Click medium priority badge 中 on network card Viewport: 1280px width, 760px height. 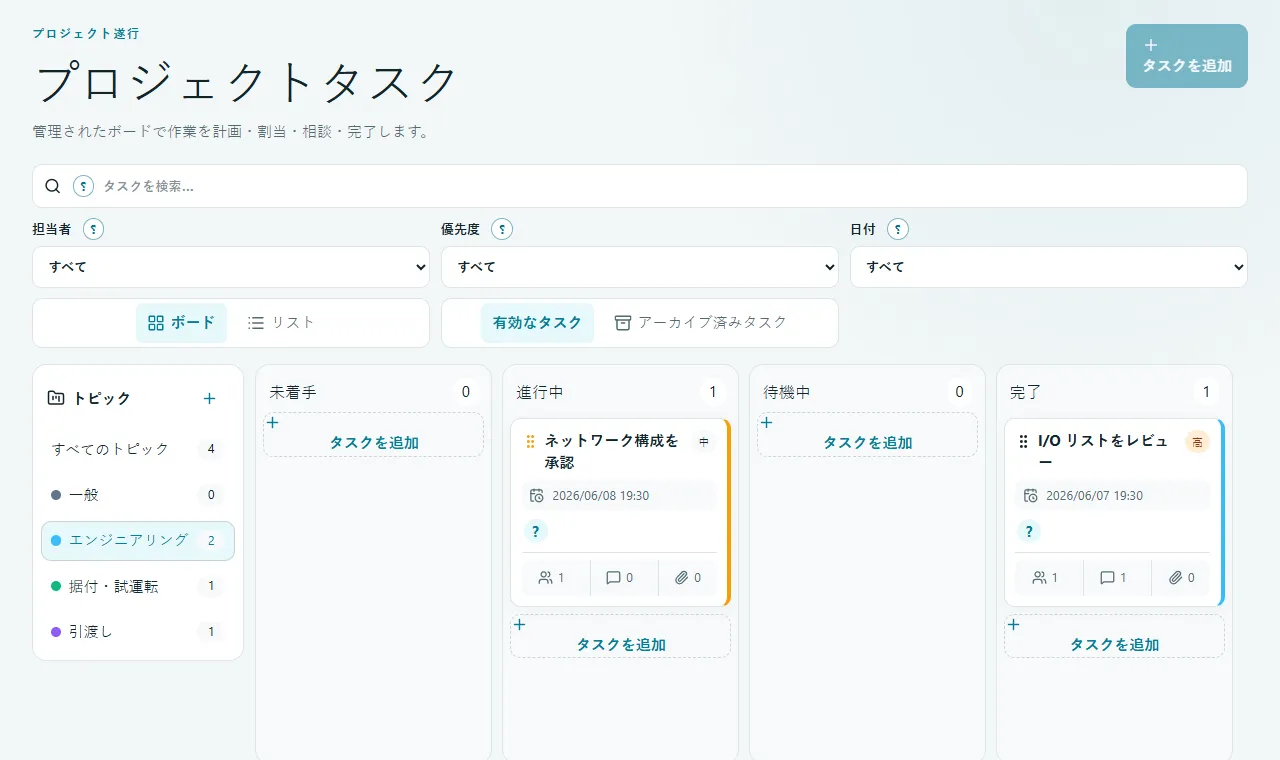pos(704,441)
